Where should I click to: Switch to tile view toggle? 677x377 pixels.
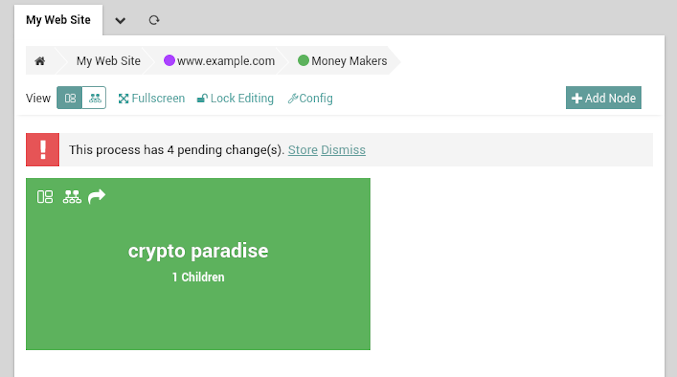click(70, 98)
